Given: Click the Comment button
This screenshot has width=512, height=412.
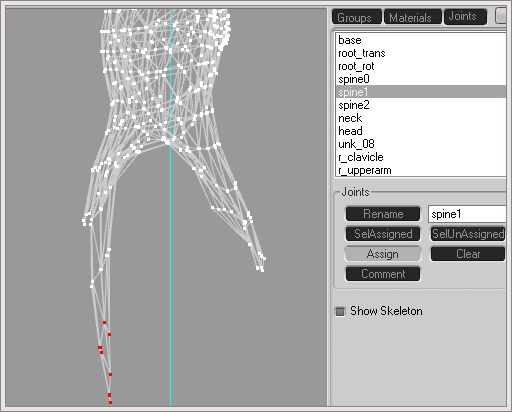Looking at the screenshot, I should click(383, 274).
